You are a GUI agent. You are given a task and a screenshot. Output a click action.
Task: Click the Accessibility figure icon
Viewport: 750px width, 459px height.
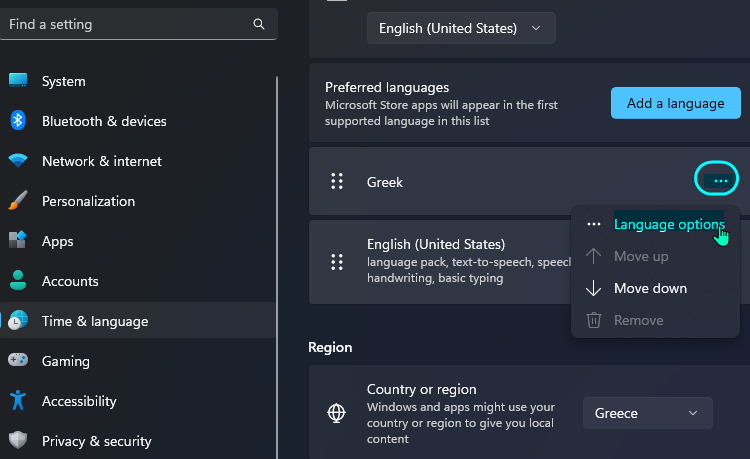point(18,401)
